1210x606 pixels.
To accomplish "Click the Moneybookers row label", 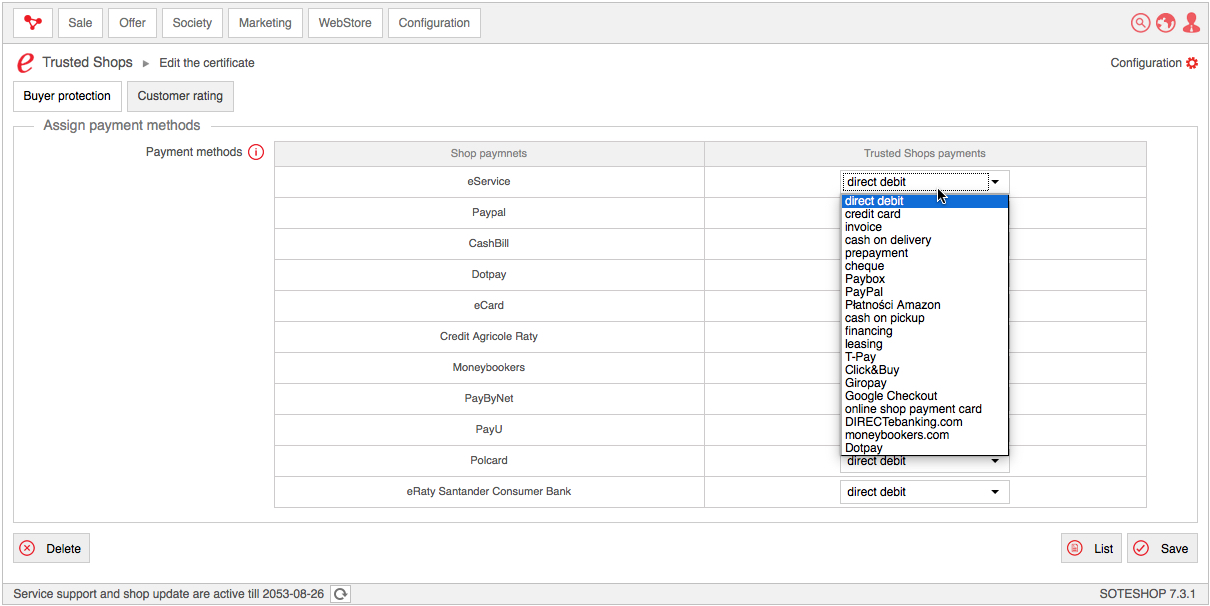I will [489, 368].
